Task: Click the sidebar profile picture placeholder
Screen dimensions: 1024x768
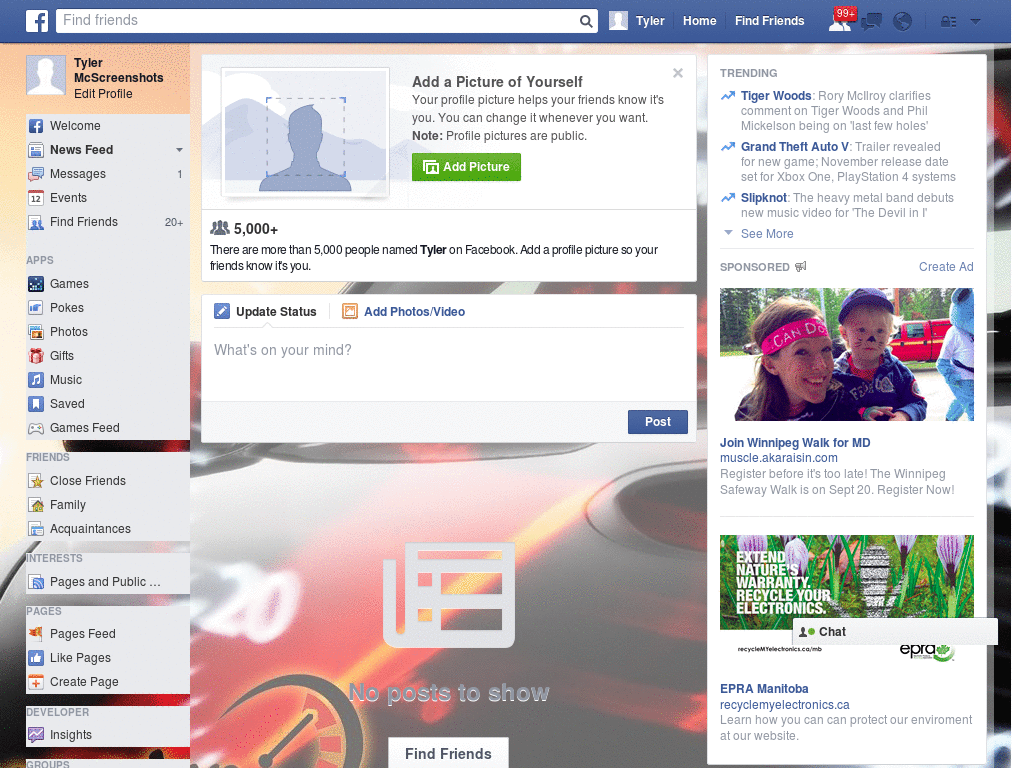Action: pyautogui.click(x=46, y=75)
